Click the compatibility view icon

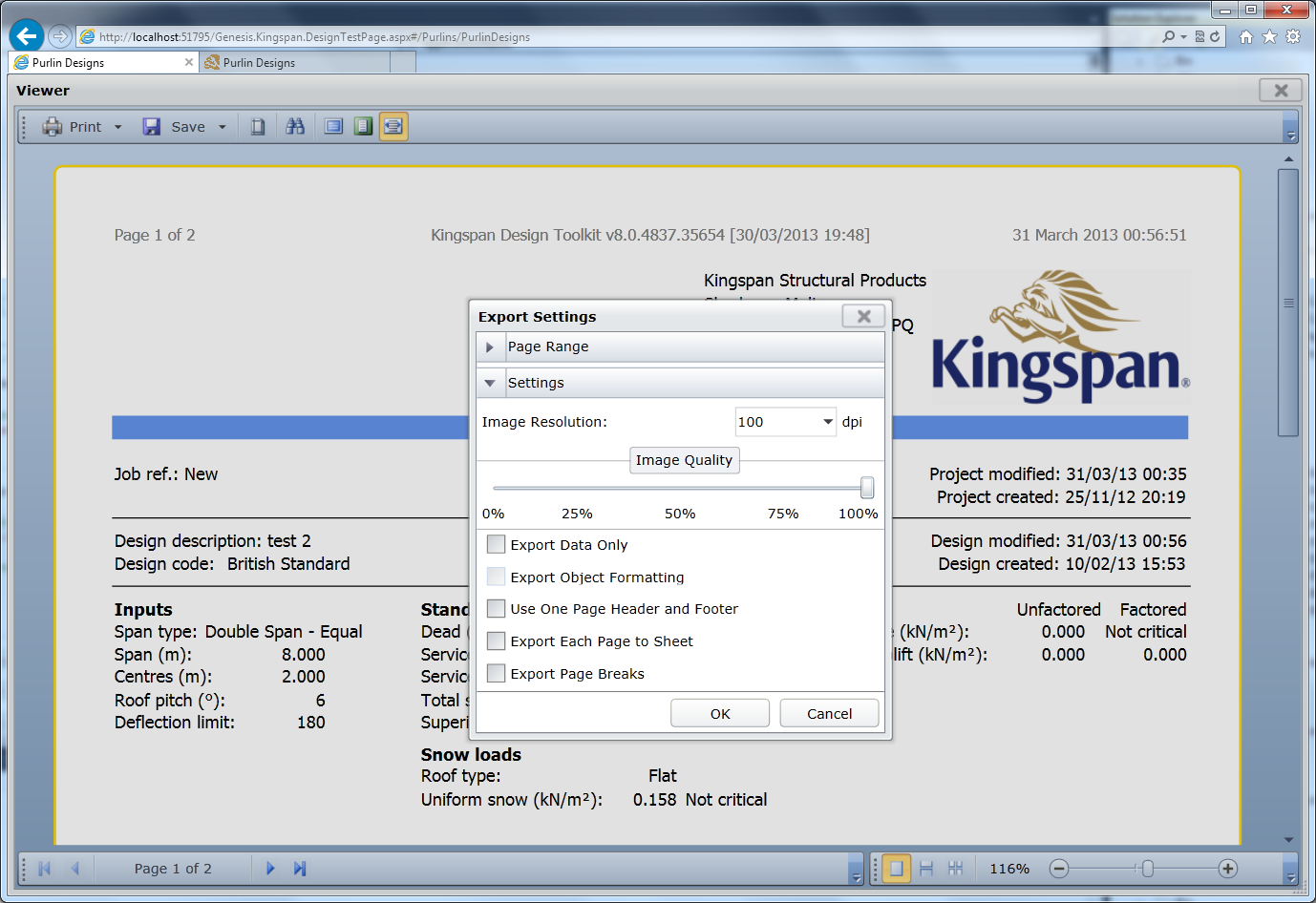click(1199, 36)
